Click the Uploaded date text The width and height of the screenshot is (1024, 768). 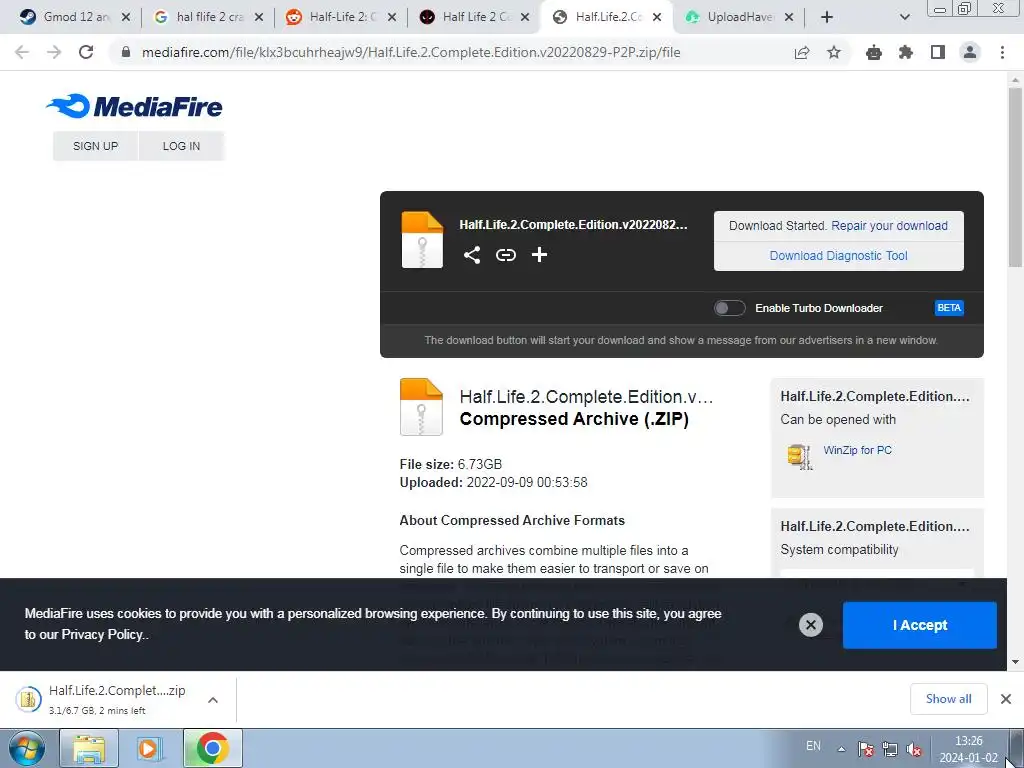coord(494,483)
